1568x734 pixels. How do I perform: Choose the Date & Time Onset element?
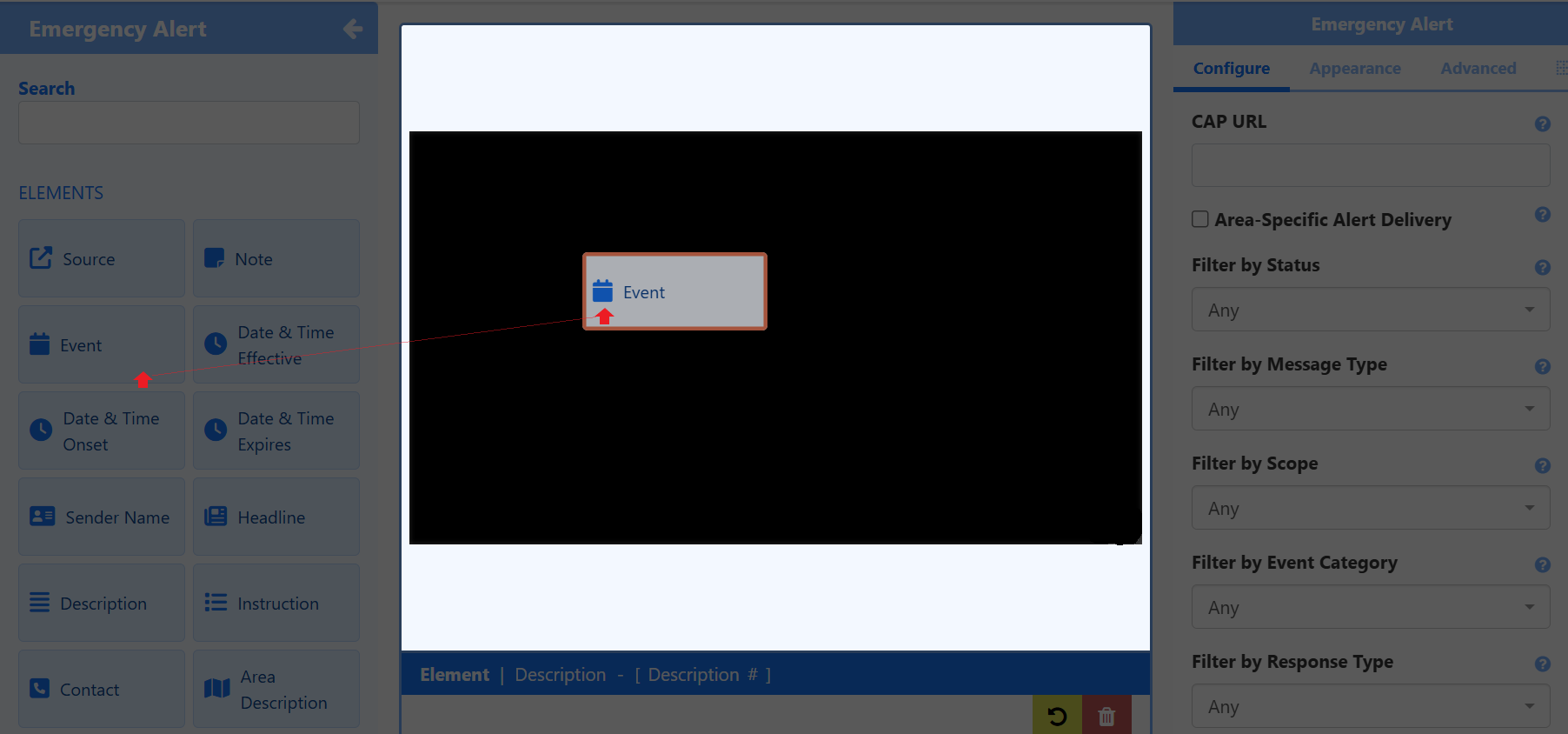[x=102, y=430]
